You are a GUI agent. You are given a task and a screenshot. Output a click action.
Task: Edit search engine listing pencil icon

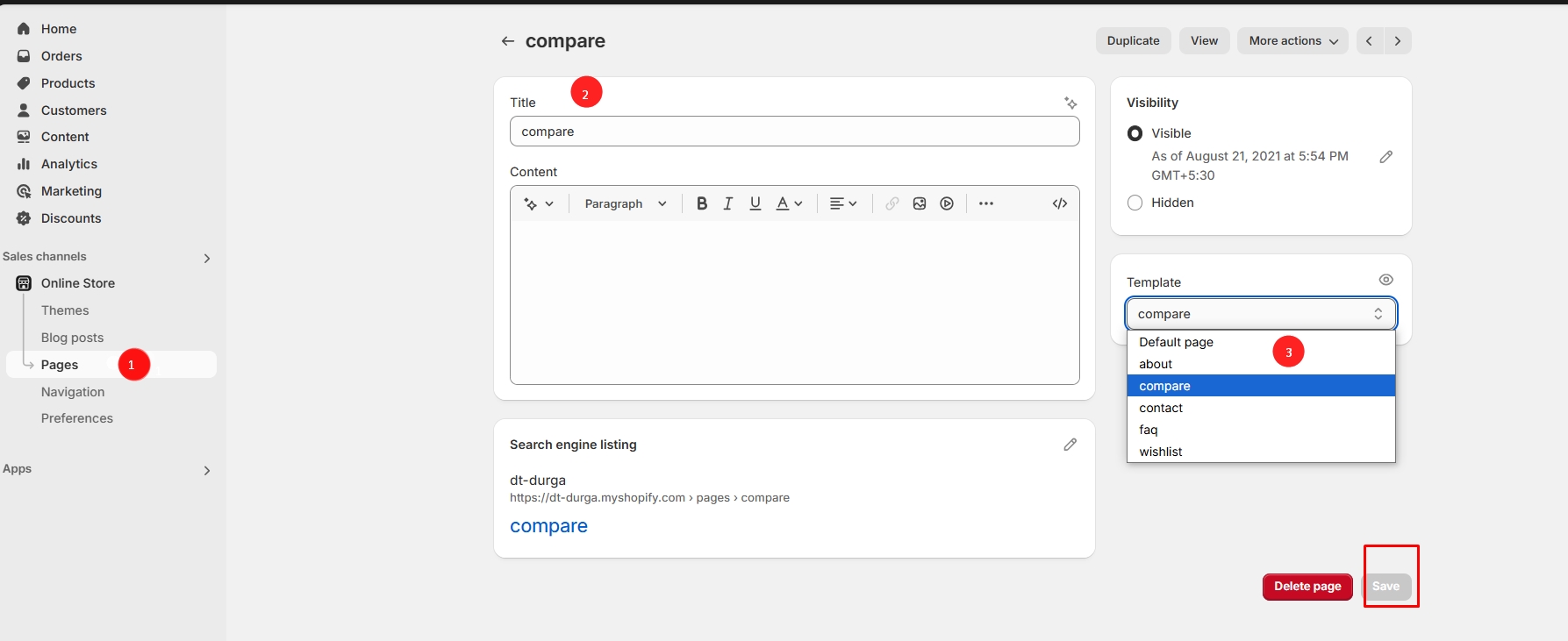coord(1070,445)
